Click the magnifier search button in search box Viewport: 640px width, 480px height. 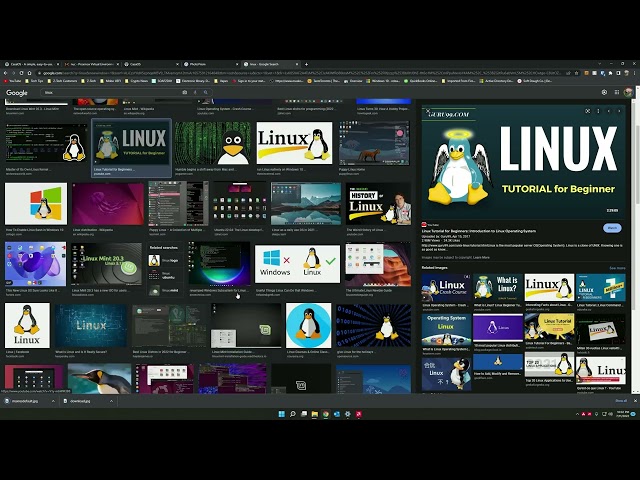pos(206,93)
